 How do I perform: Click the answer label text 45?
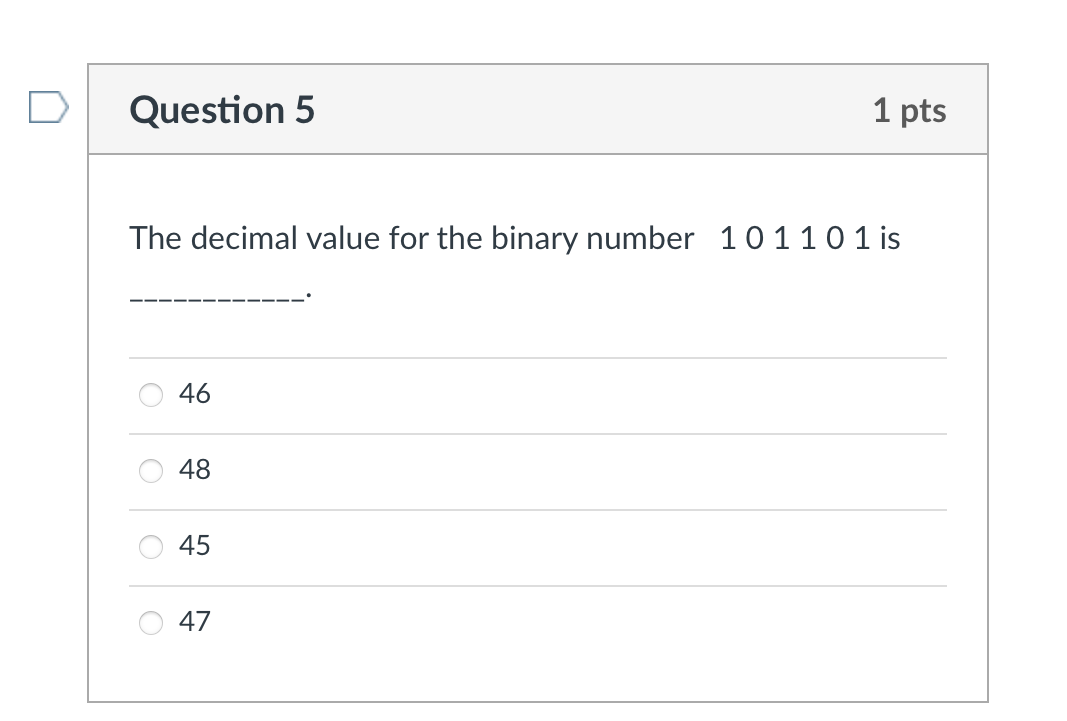click(x=195, y=546)
